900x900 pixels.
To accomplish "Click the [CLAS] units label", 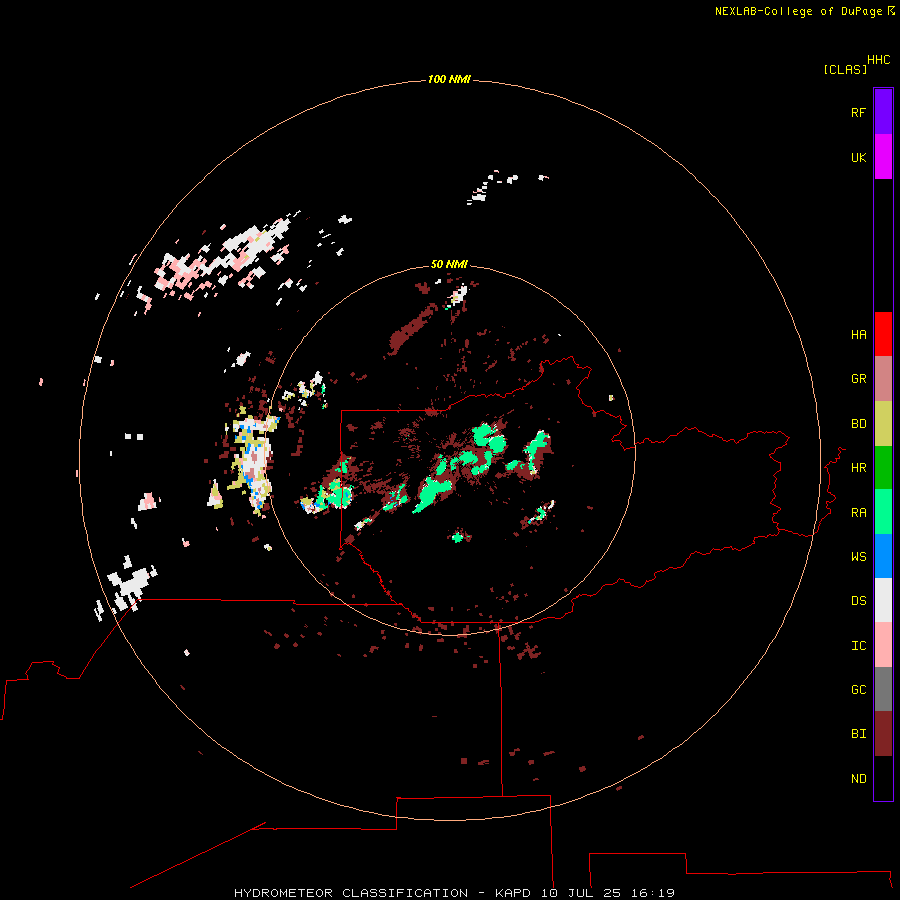I will pos(845,69).
